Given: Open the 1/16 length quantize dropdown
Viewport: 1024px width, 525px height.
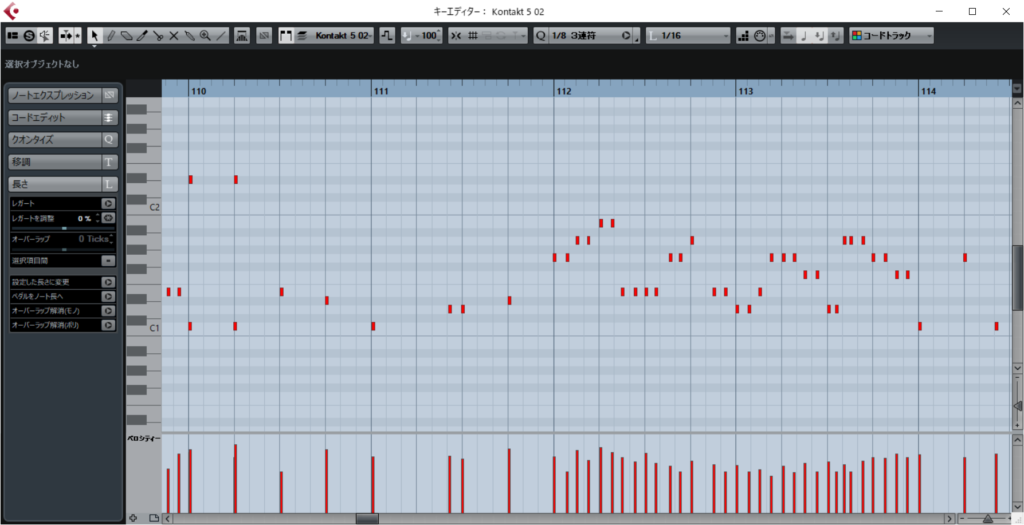Looking at the screenshot, I should tap(726, 35).
